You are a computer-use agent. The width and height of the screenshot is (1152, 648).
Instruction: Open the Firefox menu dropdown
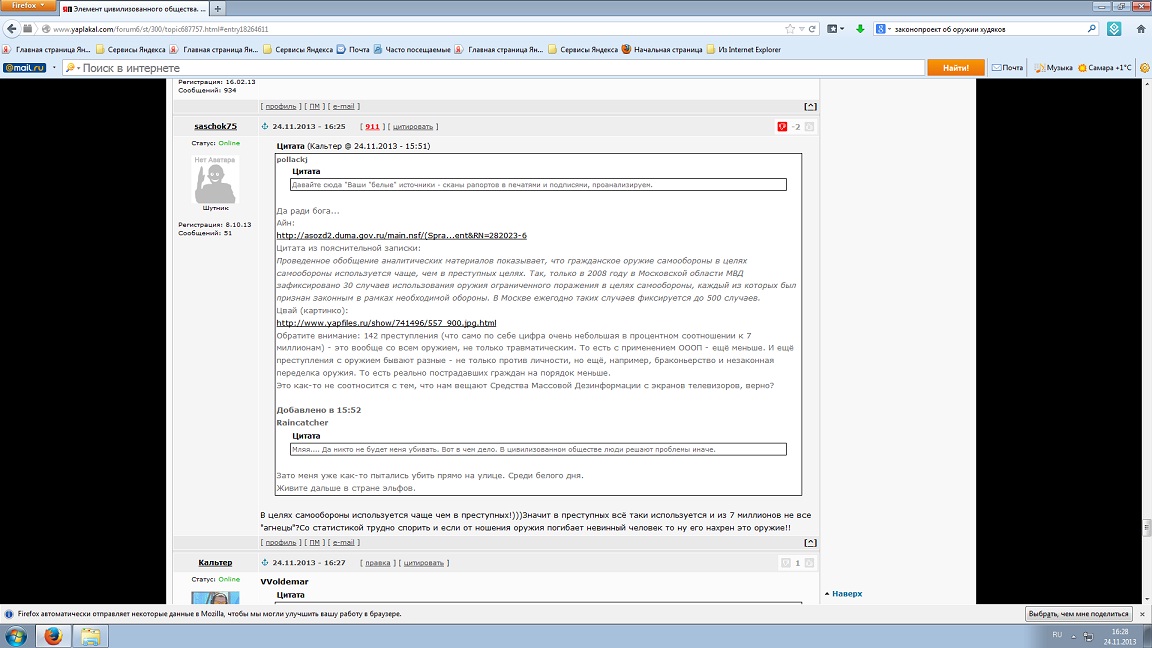(27, 5)
